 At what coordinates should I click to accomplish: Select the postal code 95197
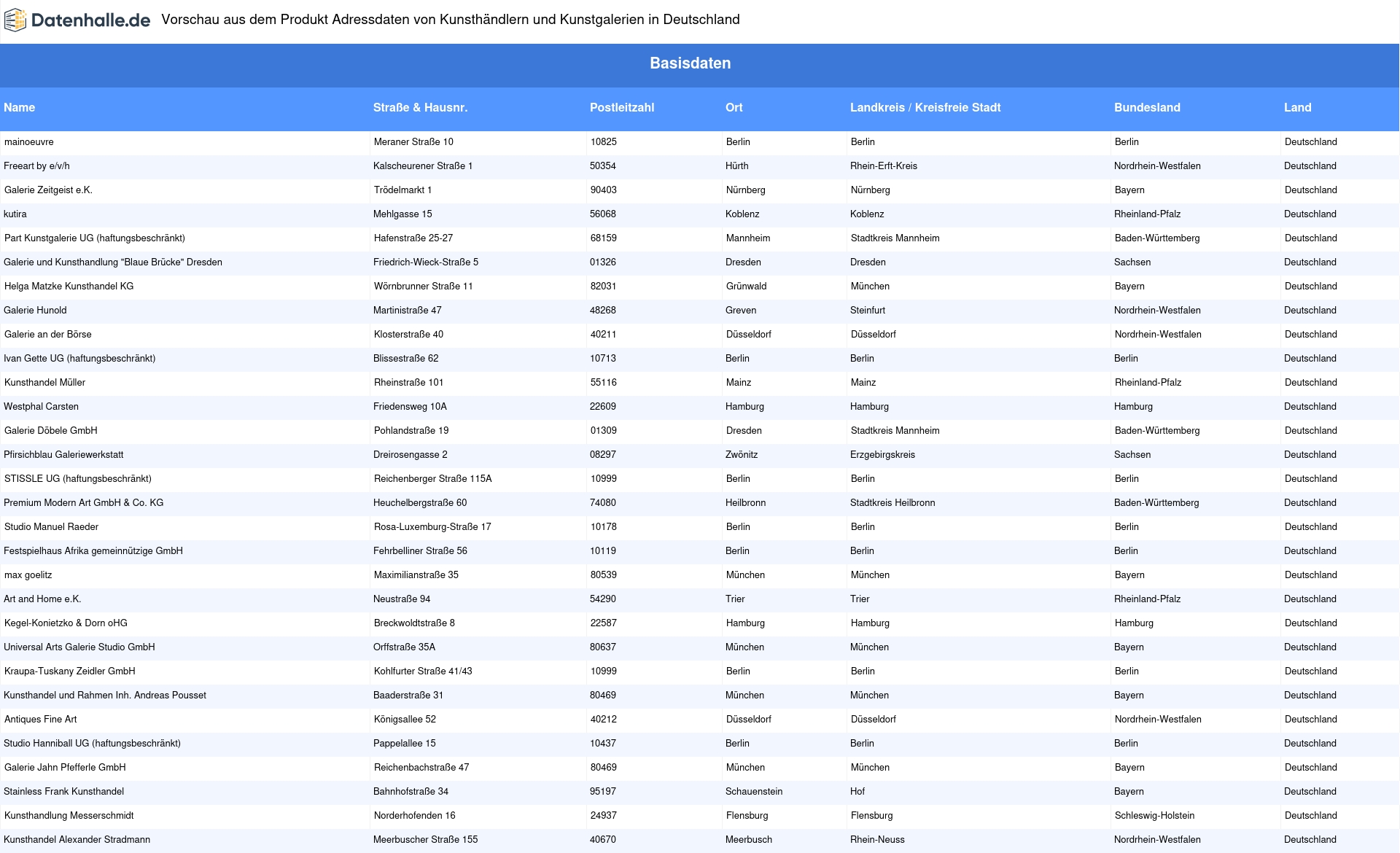[x=603, y=792]
